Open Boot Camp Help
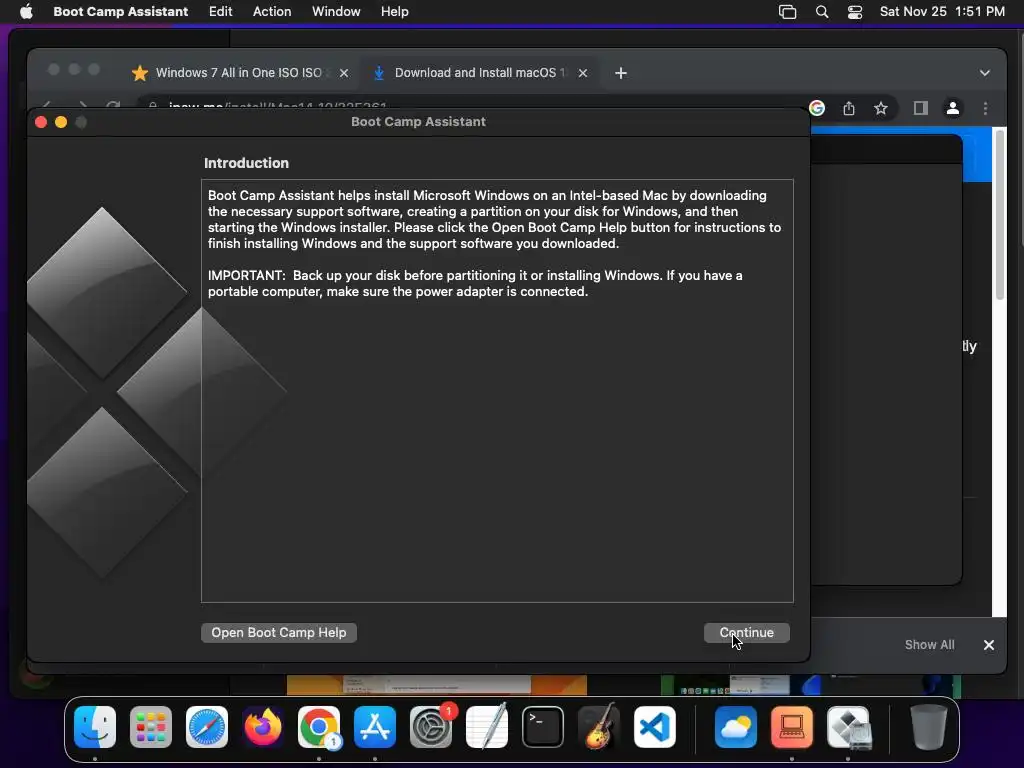Screen dimensions: 1024x768 click(x=279, y=632)
